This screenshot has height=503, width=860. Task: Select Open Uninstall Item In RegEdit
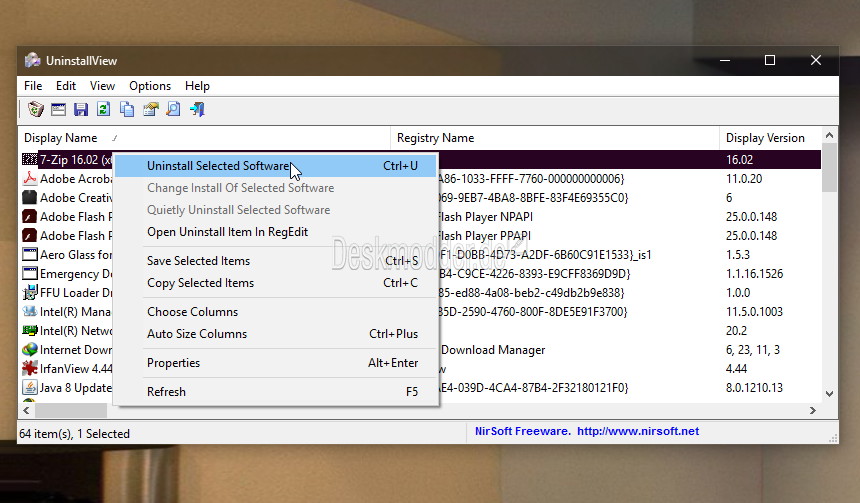276,231
